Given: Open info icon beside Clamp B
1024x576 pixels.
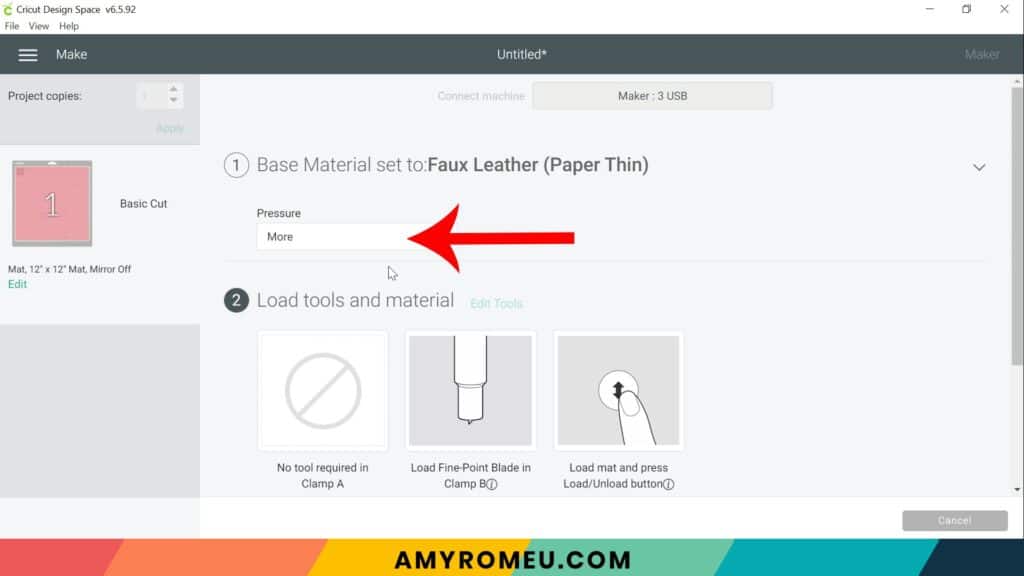Looking at the screenshot, I should point(492,484).
